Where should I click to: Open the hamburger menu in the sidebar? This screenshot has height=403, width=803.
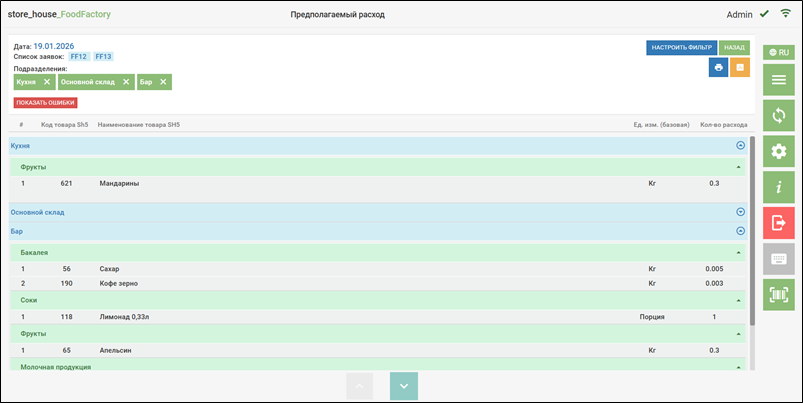tap(778, 78)
